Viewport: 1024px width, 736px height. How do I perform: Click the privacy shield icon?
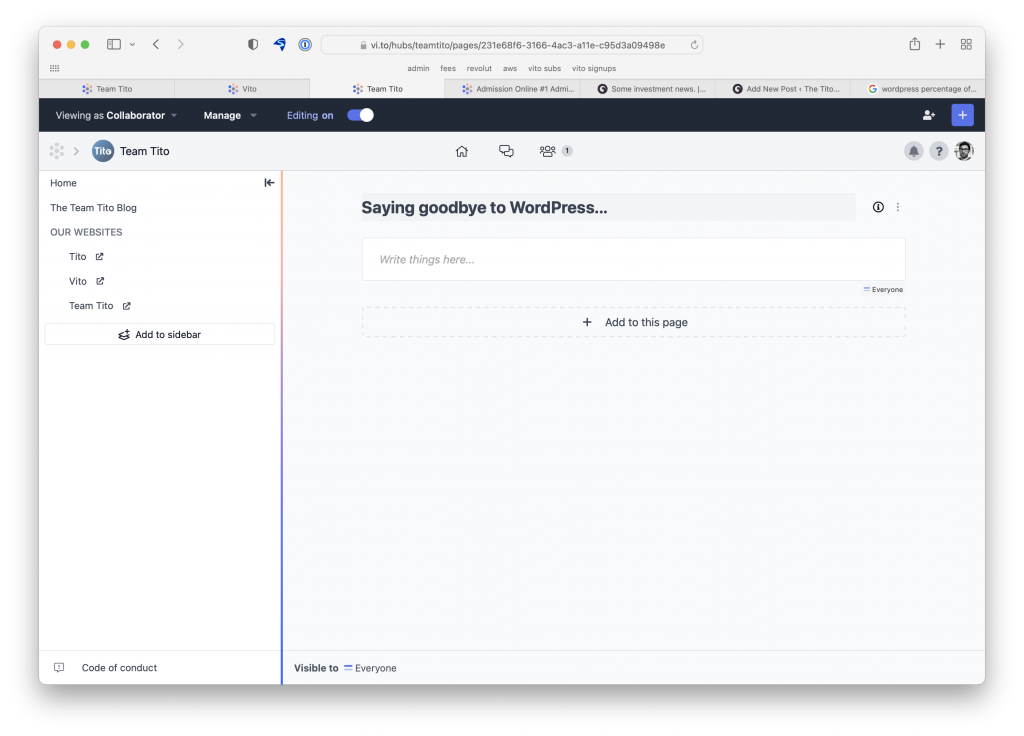tap(253, 44)
